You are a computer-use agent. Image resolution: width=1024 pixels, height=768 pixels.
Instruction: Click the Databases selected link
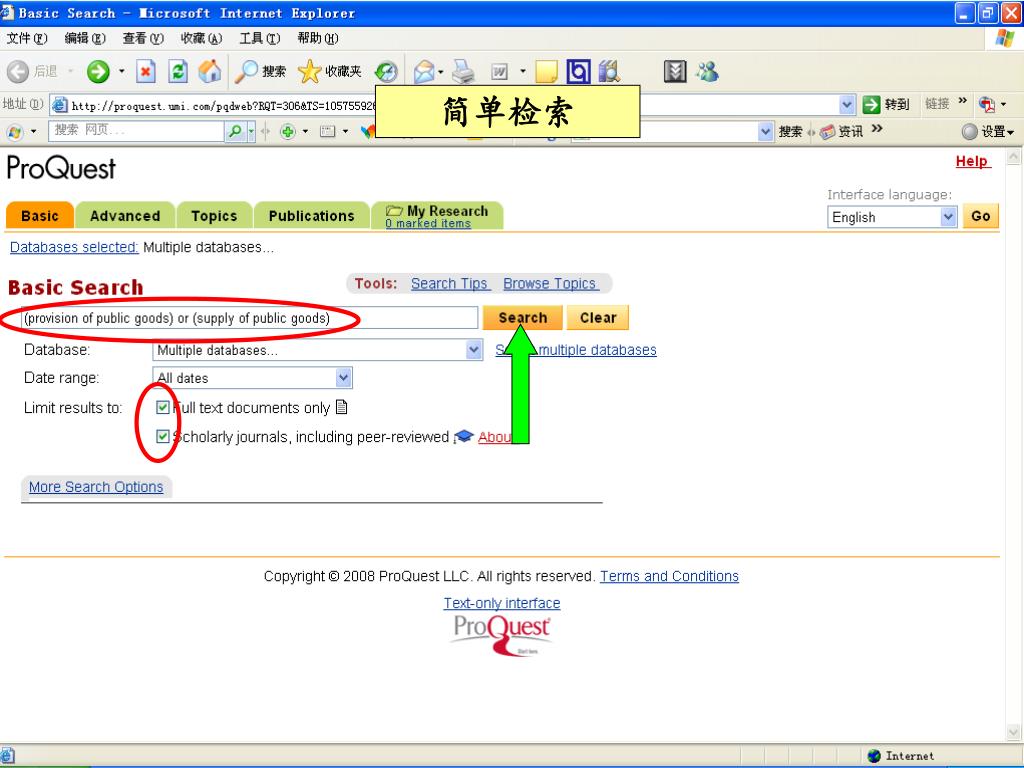pyautogui.click(x=74, y=247)
